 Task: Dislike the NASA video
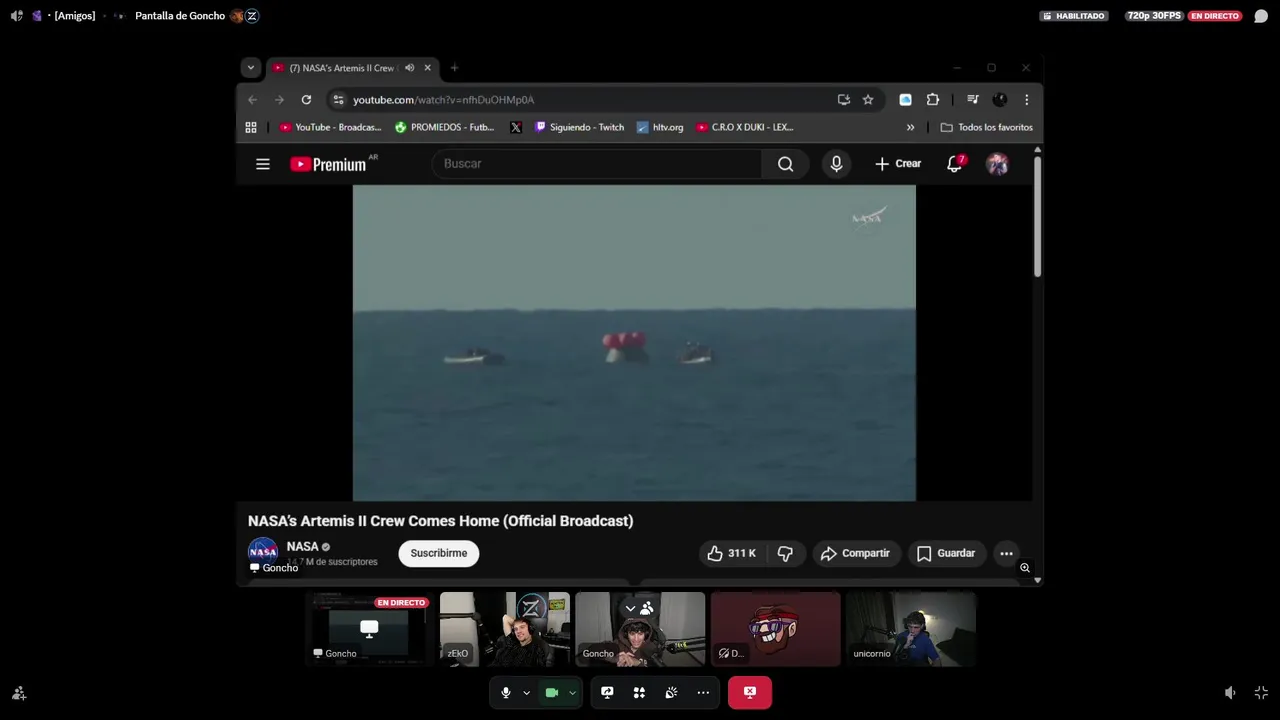coord(785,553)
